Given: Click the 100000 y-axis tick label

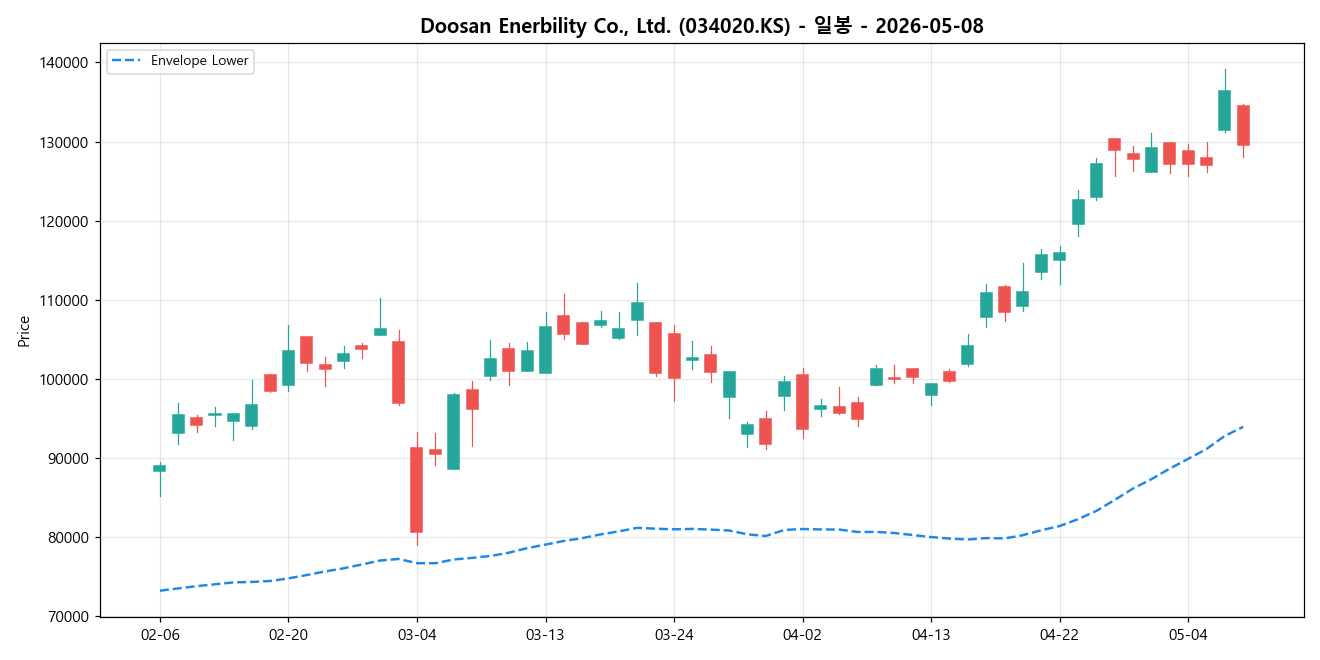Looking at the screenshot, I should [63, 379].
